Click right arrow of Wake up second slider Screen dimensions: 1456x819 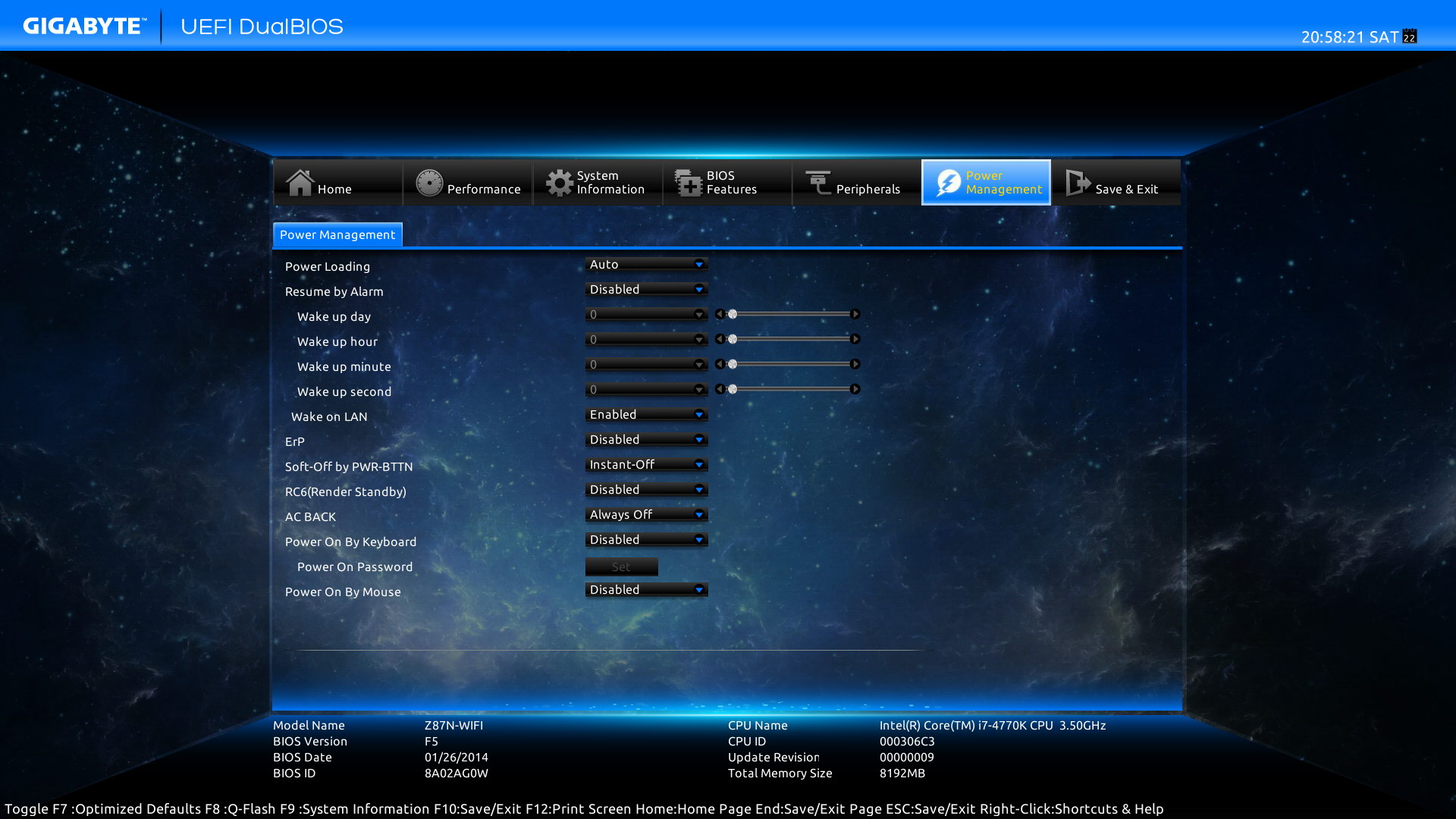coord(855,389)
